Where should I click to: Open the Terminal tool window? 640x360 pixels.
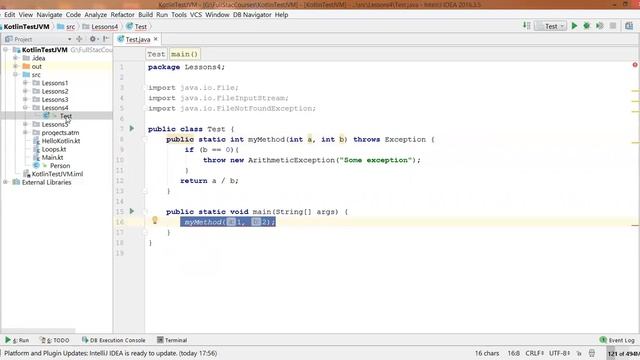tap(172, 340)
